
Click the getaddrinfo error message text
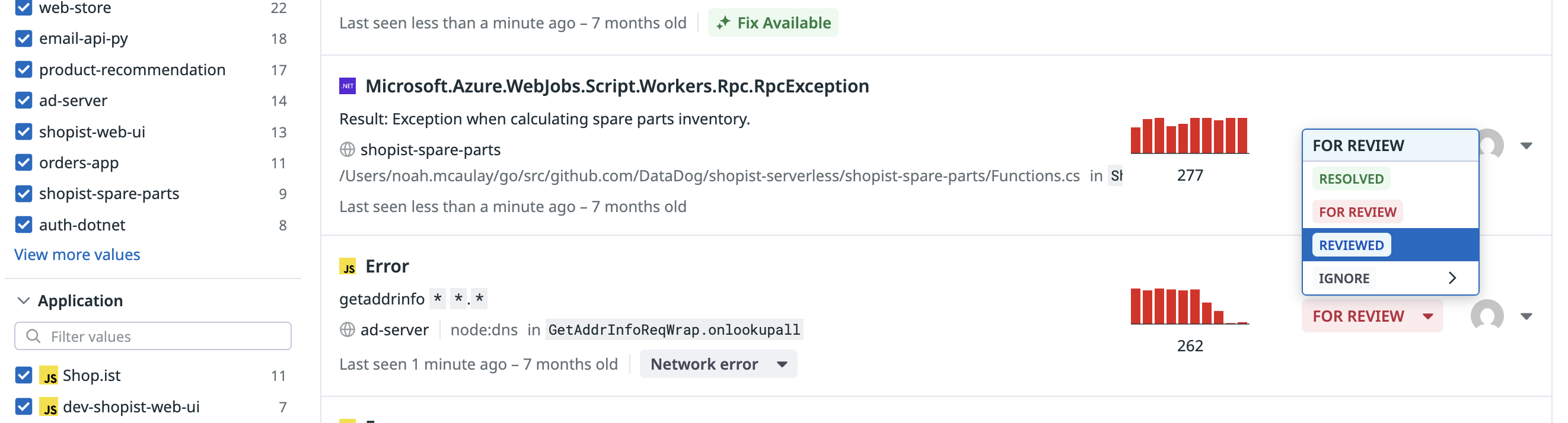click(x=413, y=299)
